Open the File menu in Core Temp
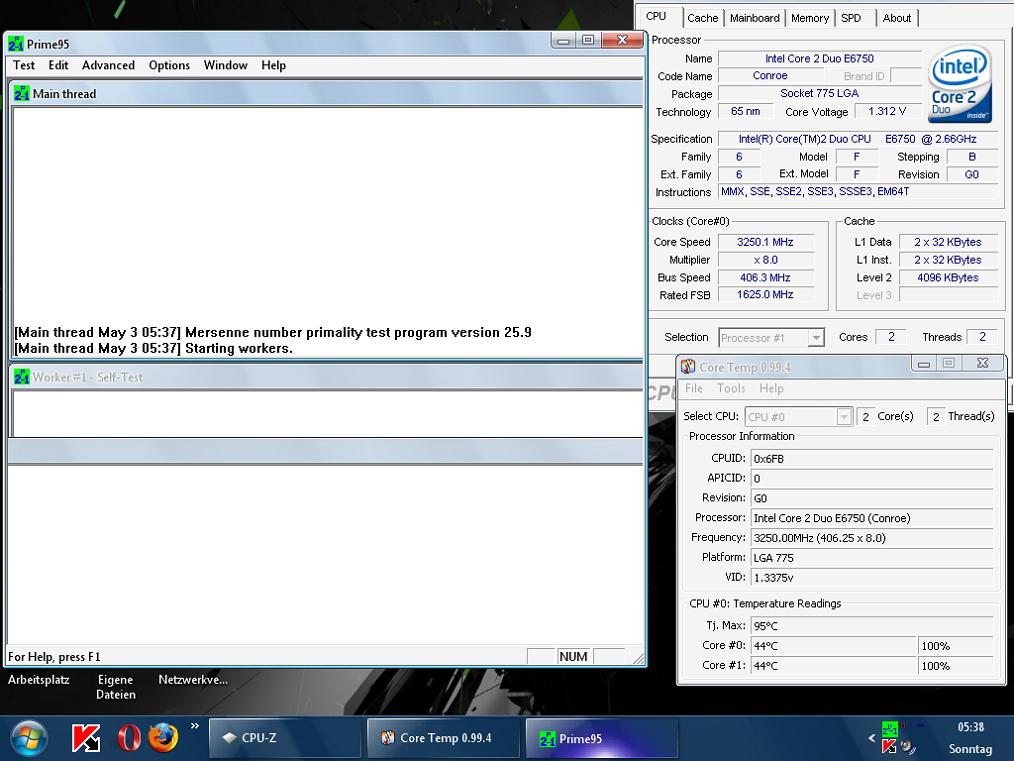 pyautogui.click(x=694, y=388)
